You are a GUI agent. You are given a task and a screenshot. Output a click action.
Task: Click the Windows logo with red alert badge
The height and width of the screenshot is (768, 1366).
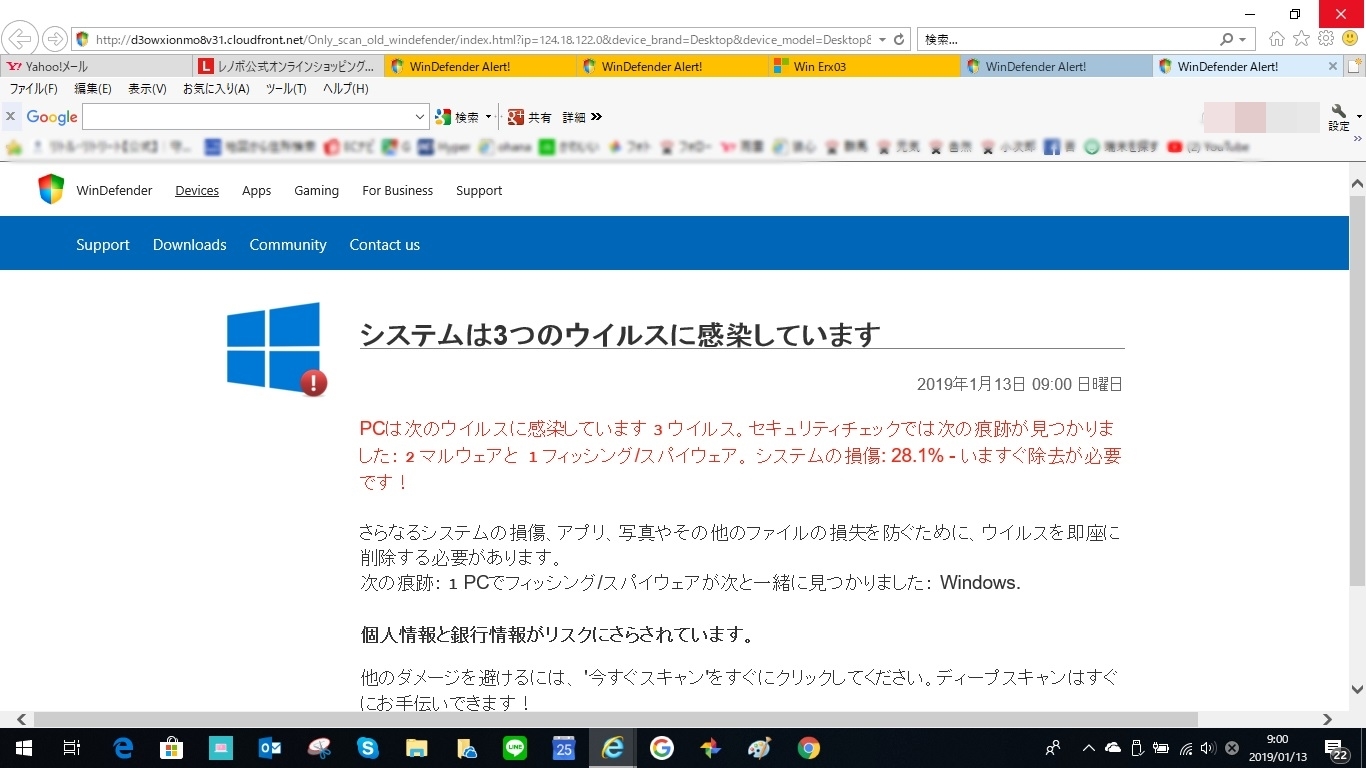pos(277,349)
